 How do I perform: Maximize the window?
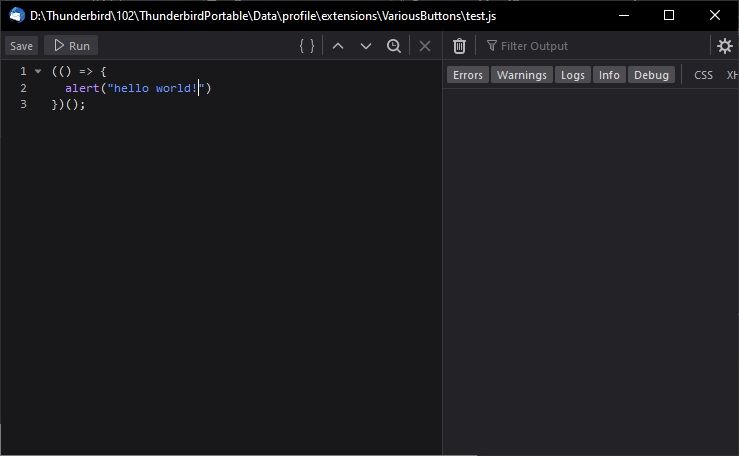(669, 16)
